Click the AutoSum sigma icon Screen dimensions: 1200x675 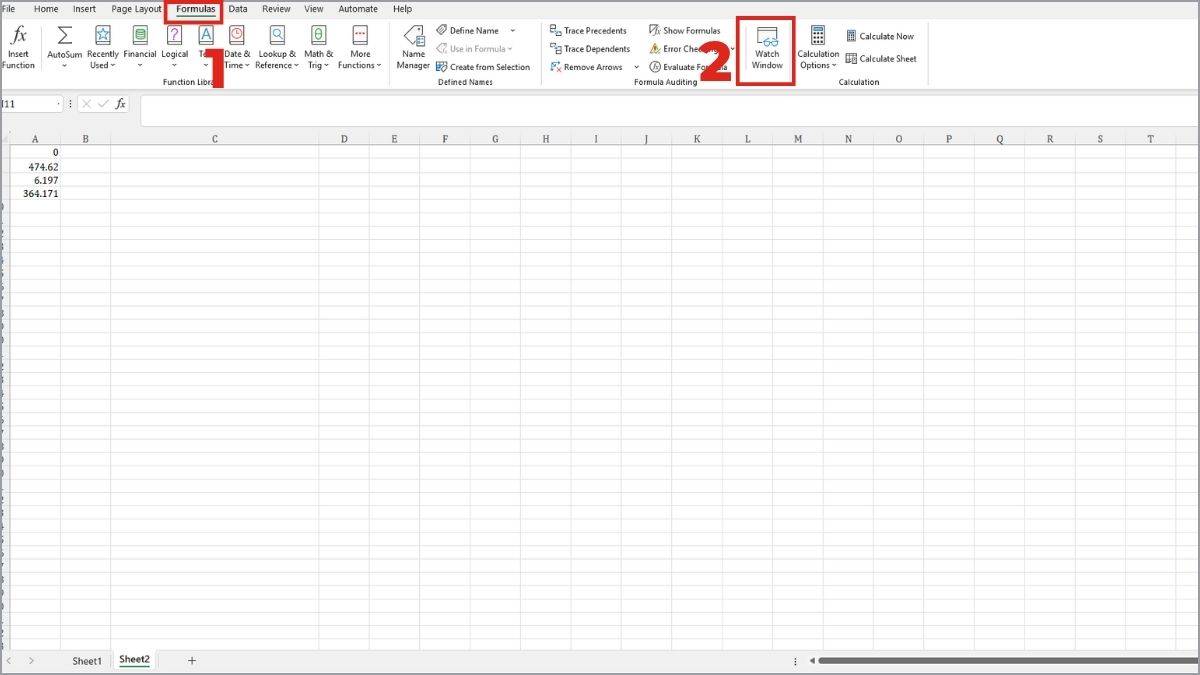65,36
